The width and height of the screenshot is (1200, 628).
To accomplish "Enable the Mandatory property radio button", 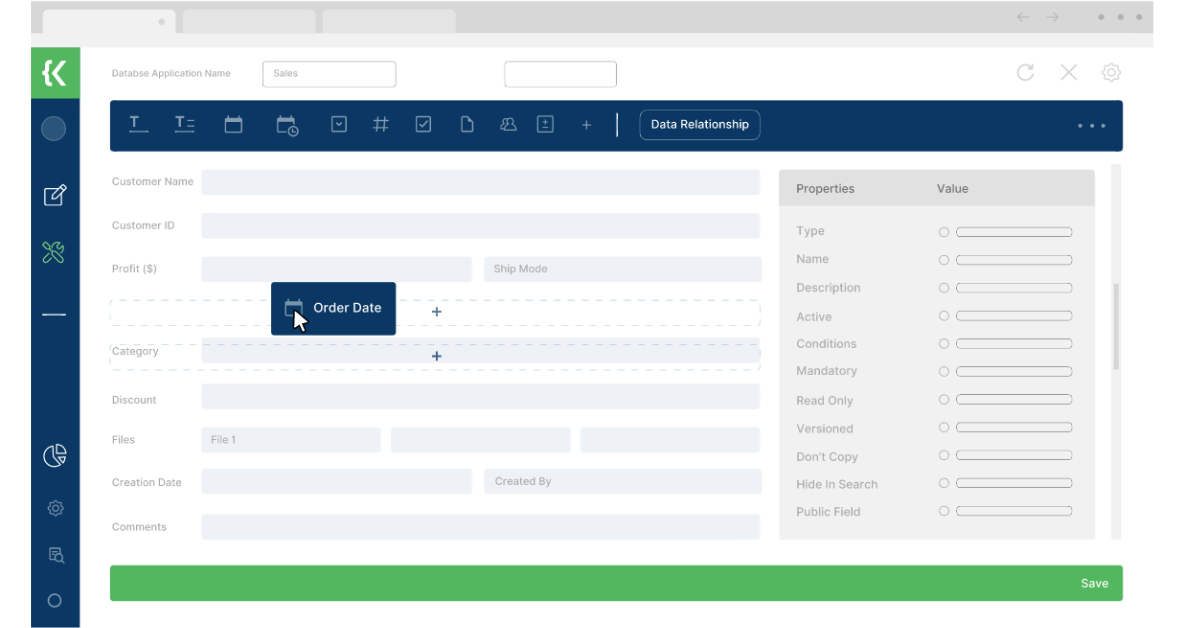I will [x=943, y=371].
